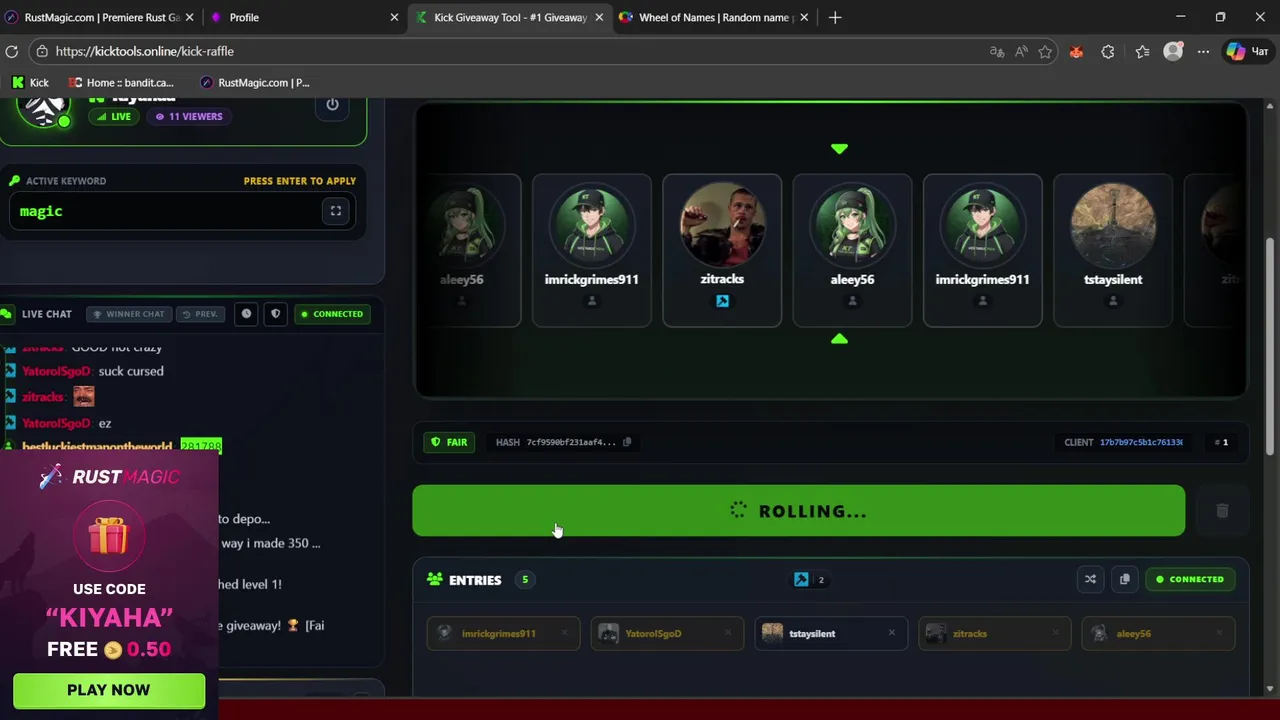Image resolution: width=1280 pixels, height=720 pixels.
Task: Click the Connected status in live chat
Action: click(332, 314)
